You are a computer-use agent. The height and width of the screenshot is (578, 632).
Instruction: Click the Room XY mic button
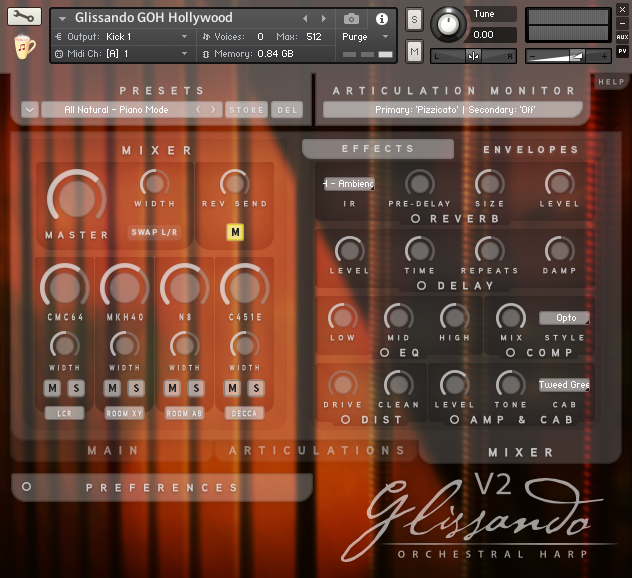click(x=125, y=414)
